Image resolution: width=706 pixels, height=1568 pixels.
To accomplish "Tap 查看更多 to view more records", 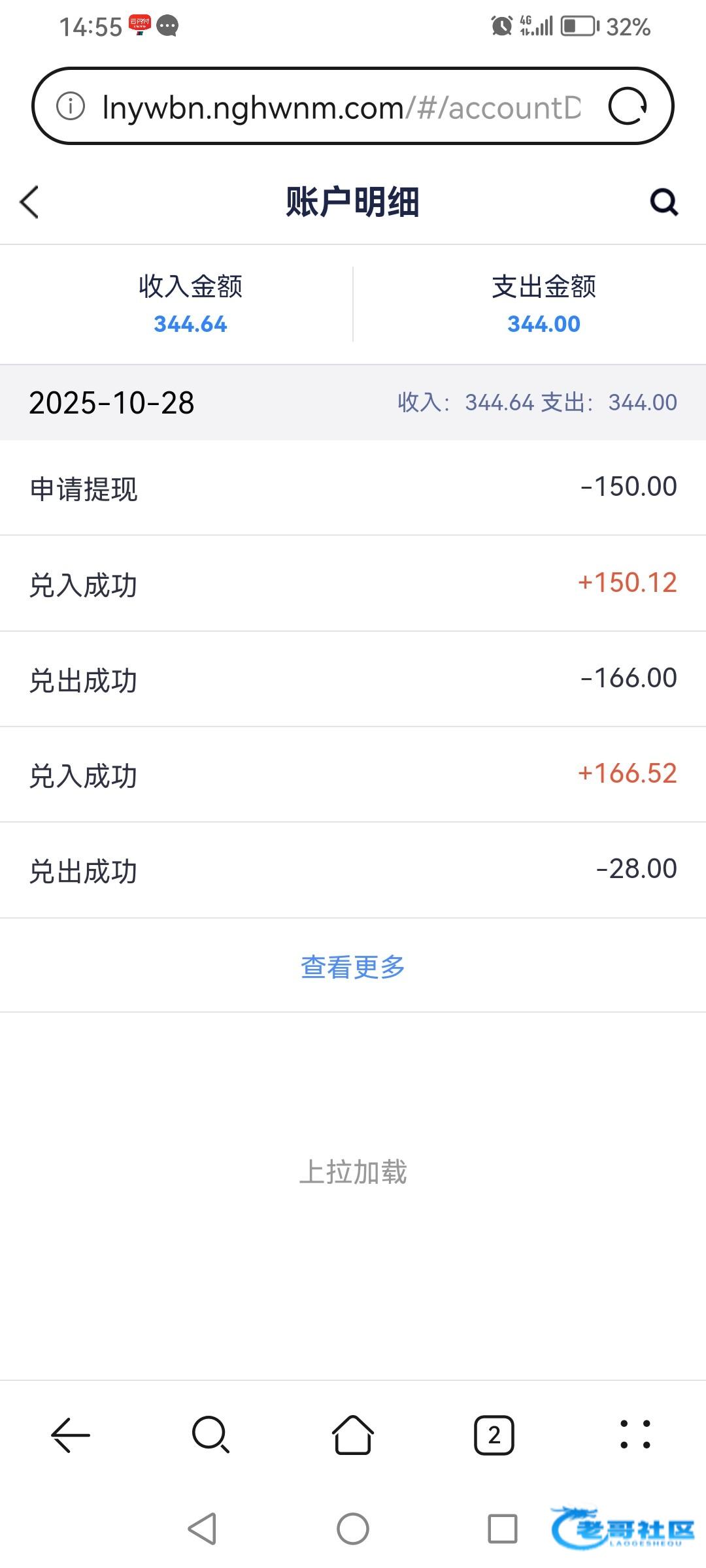I will [353, 967].
